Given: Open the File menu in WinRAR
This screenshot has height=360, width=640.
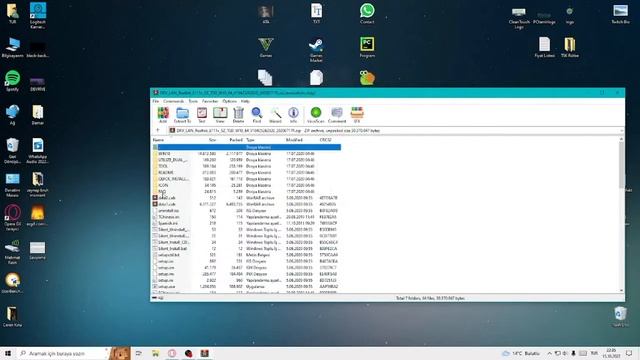Looking at the screenshot, I should coord(156,101).
